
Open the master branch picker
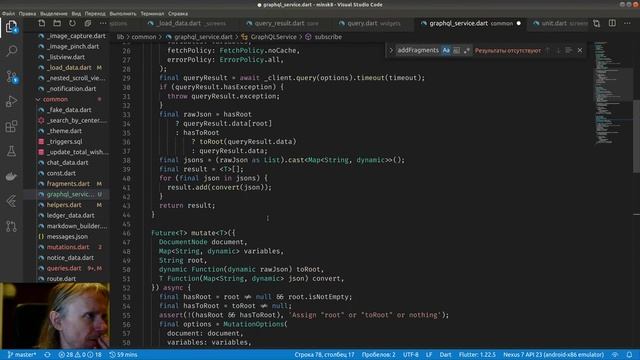point(22,355)
